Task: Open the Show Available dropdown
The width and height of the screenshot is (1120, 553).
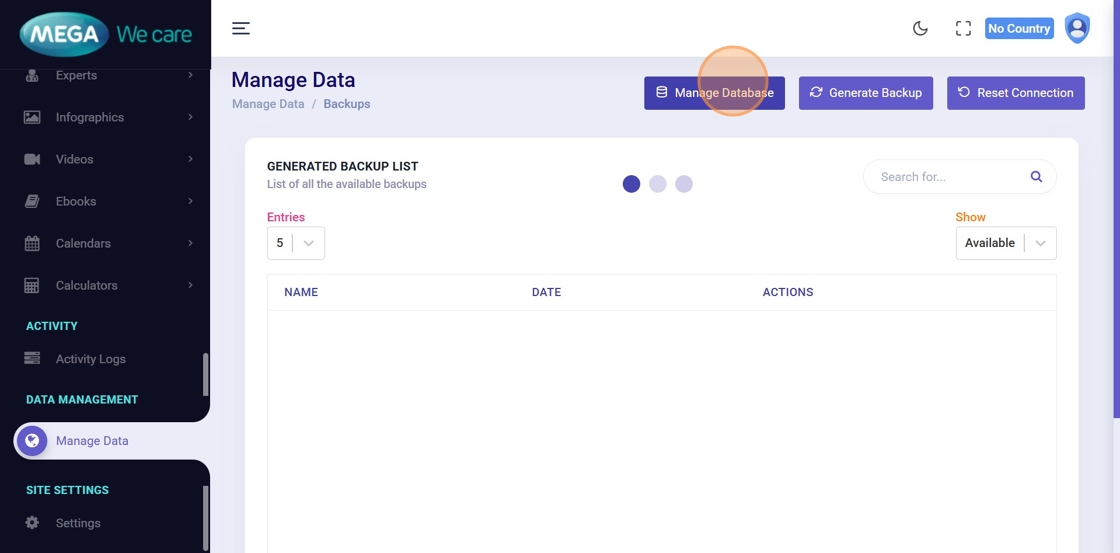Action: pos(1005,243)
